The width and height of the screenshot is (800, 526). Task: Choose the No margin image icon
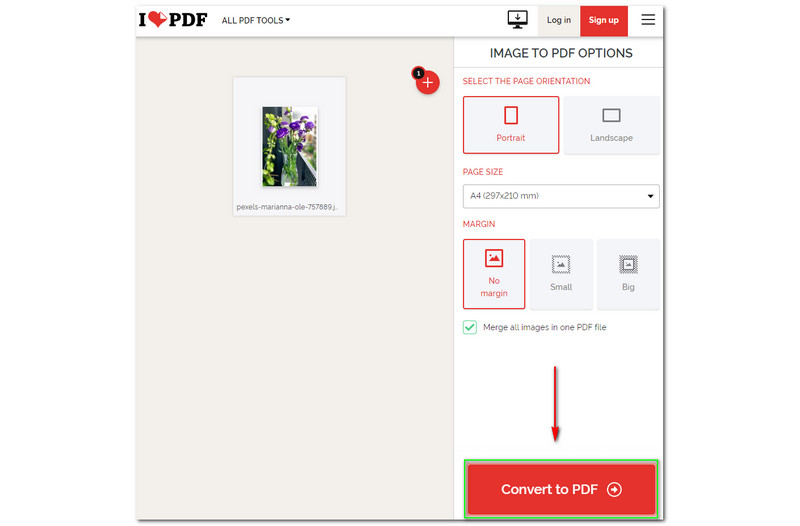494,258
